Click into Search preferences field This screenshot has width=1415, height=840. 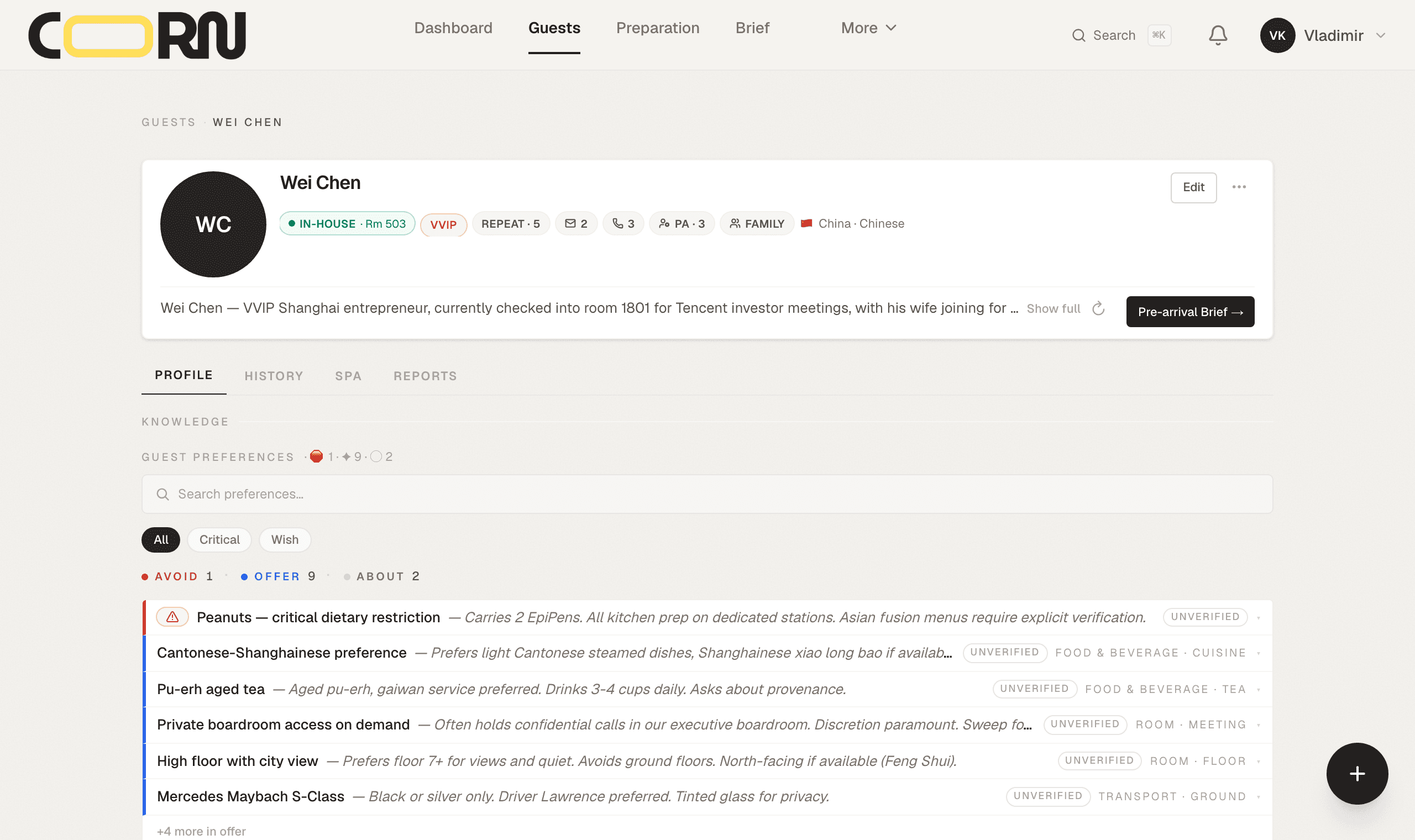click(707, 494)
